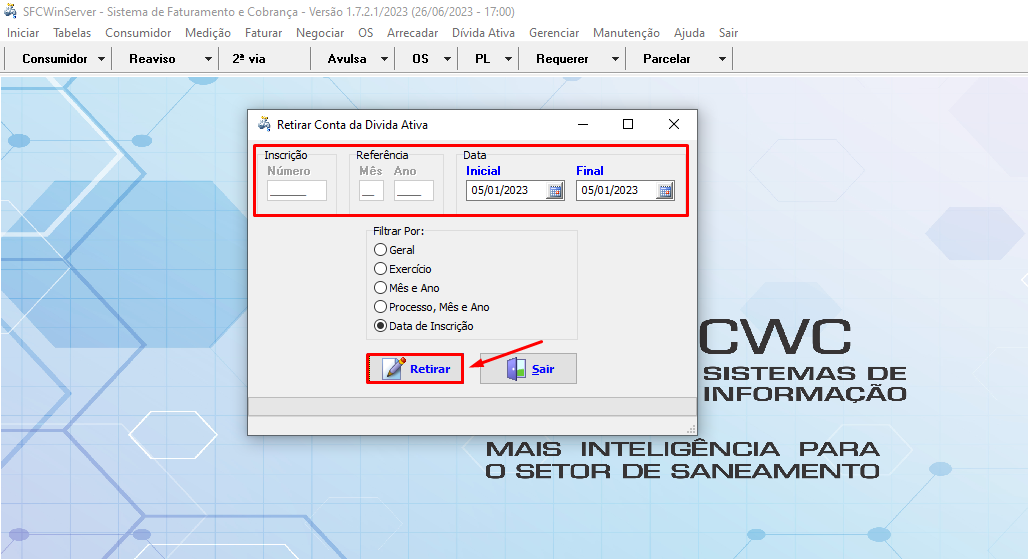Open the Final date calendar picker
This screenshot has height=559, width=1028.
coord(665,191)
